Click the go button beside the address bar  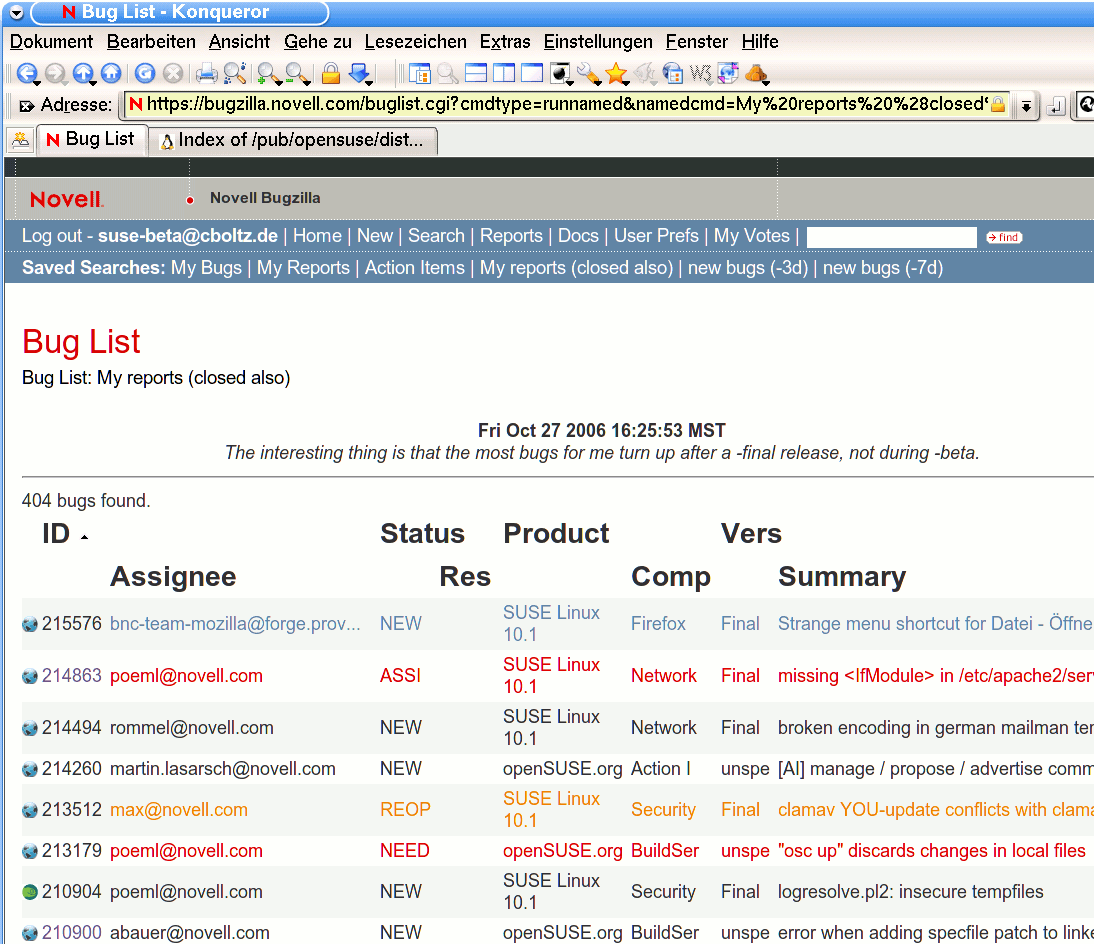[x=1055, y=106]
